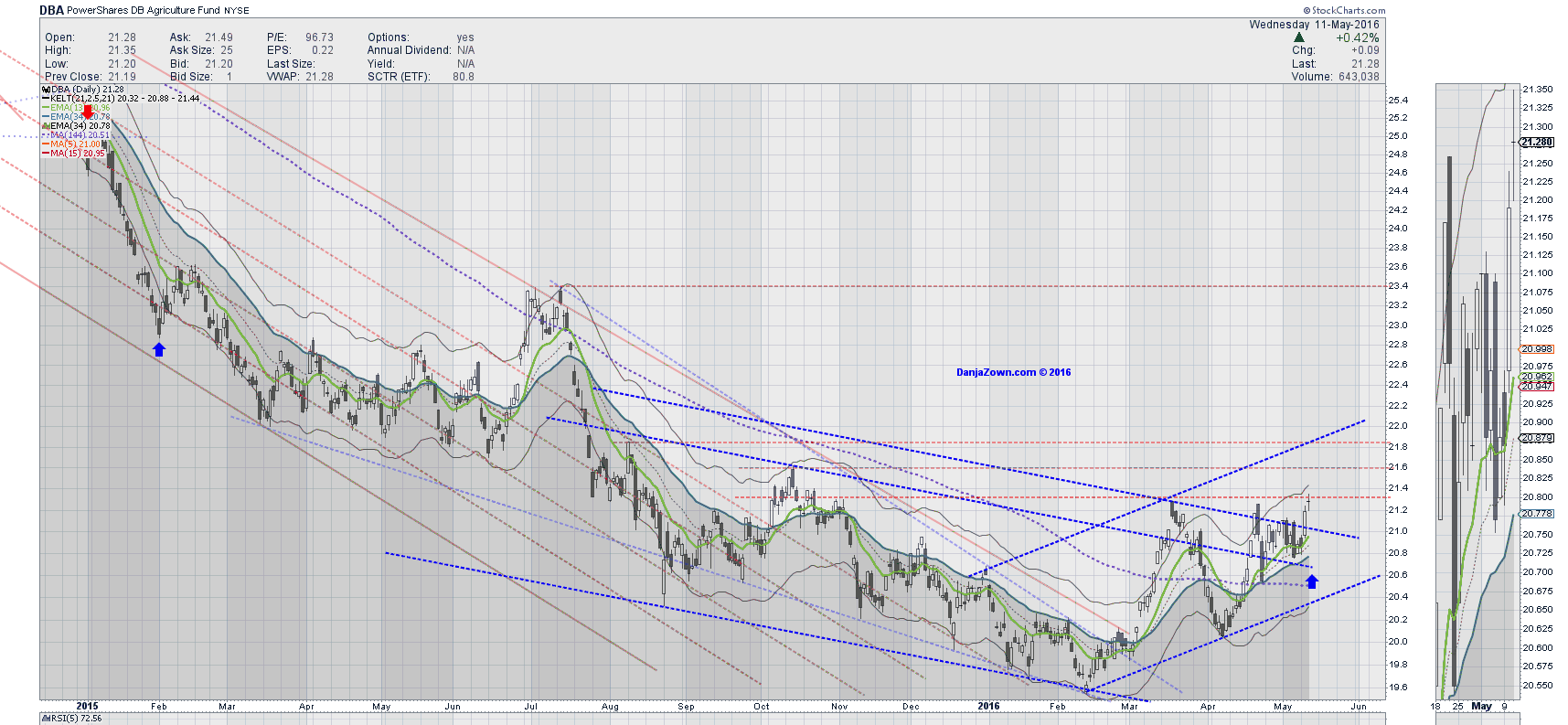Viewport: 1568px width, 725px height.
Task: Click the High value 21.35
Action: 122,50
